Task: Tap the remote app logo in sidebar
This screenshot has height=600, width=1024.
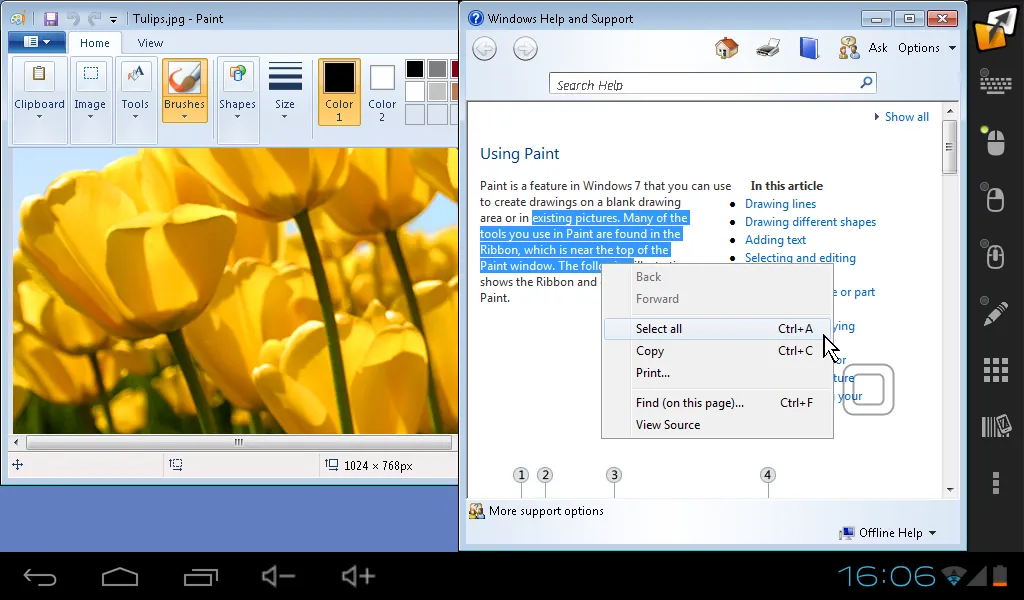Action: (995, 29)
